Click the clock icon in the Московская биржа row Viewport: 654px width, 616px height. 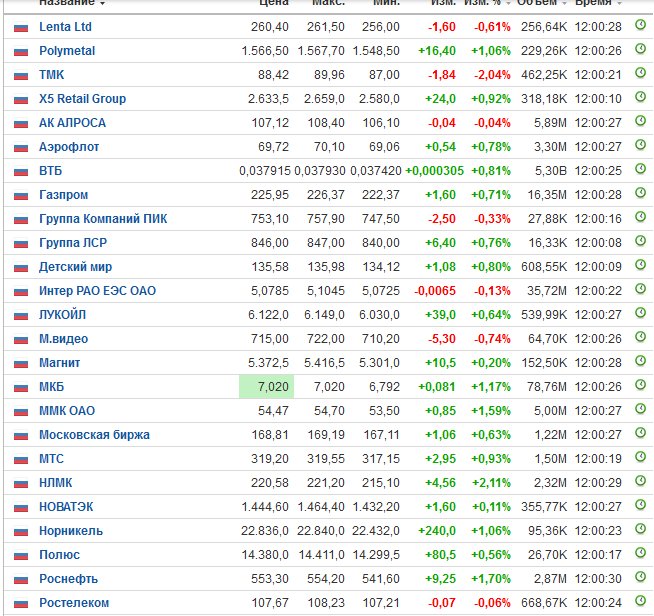tap(640, 432)
